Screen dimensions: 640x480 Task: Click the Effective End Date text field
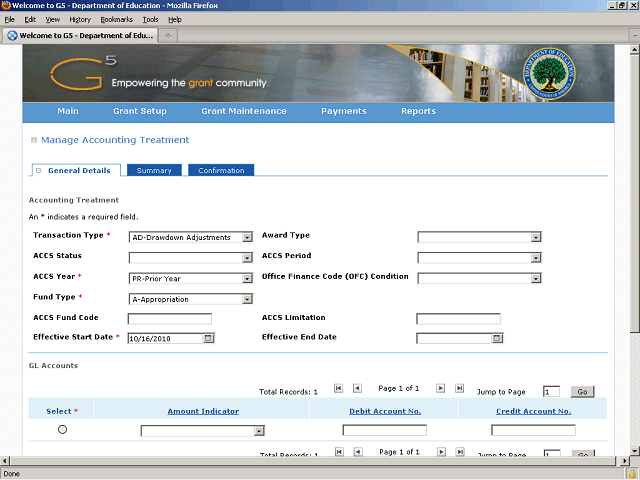pyautogui.click(x=454, y=338)
